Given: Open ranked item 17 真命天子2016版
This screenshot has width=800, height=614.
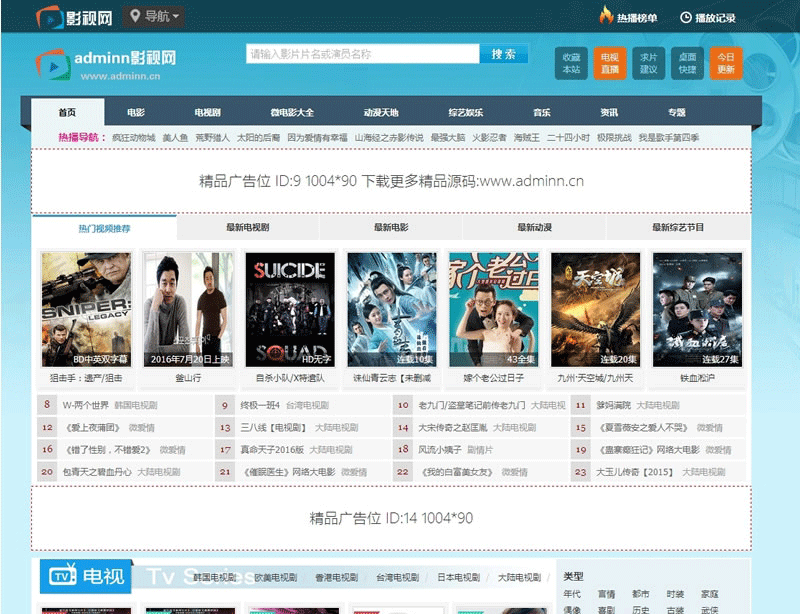Looking at the screenshot, I should click(x=272, y=450).
